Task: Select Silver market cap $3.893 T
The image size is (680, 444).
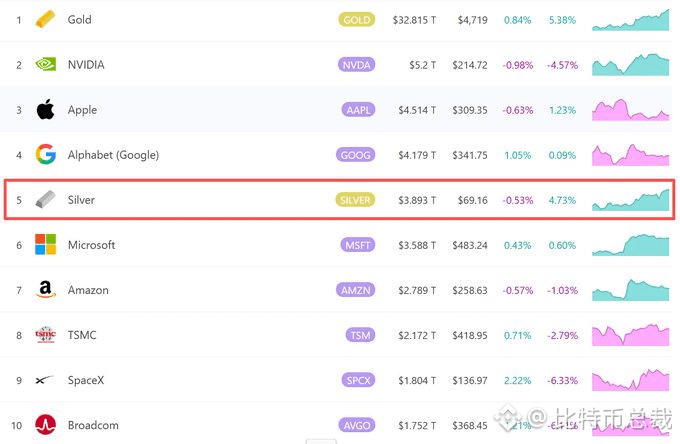Action: [x=417, y=200]
